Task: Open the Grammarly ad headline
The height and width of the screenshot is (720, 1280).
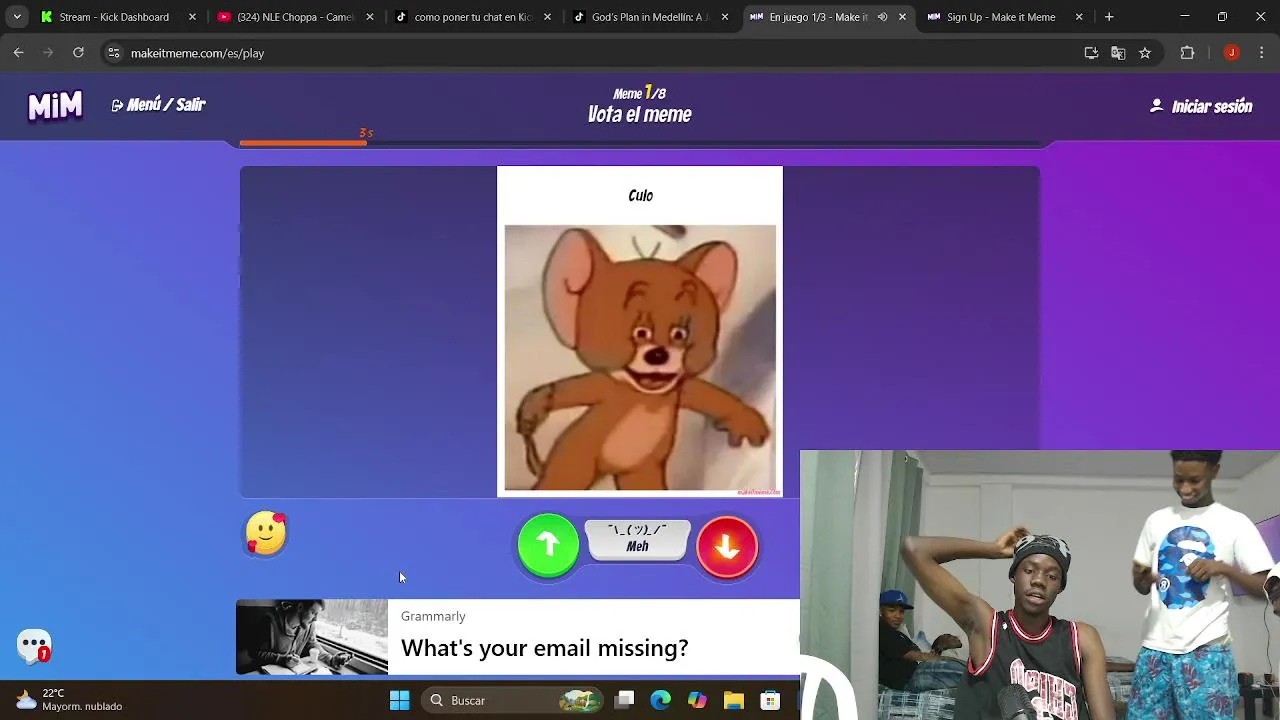Action: point(545,648)
